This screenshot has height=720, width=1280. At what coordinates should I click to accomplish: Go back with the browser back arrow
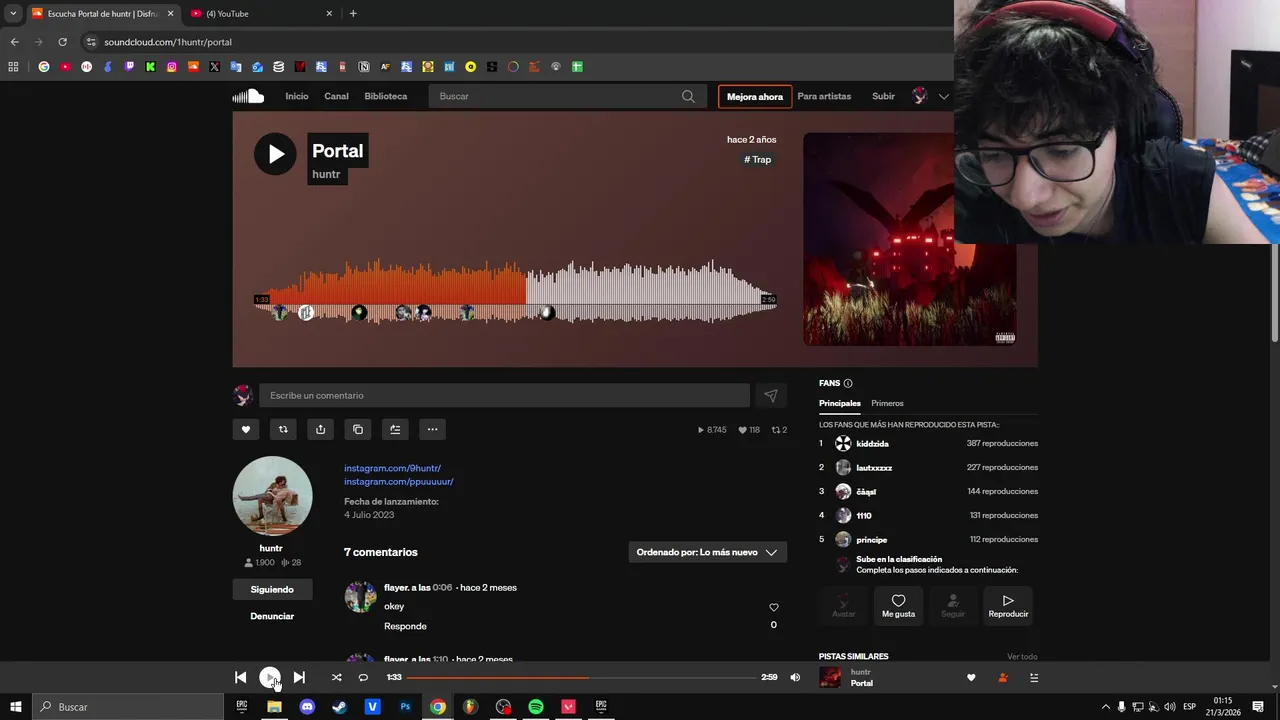click(x=14, y=42)
